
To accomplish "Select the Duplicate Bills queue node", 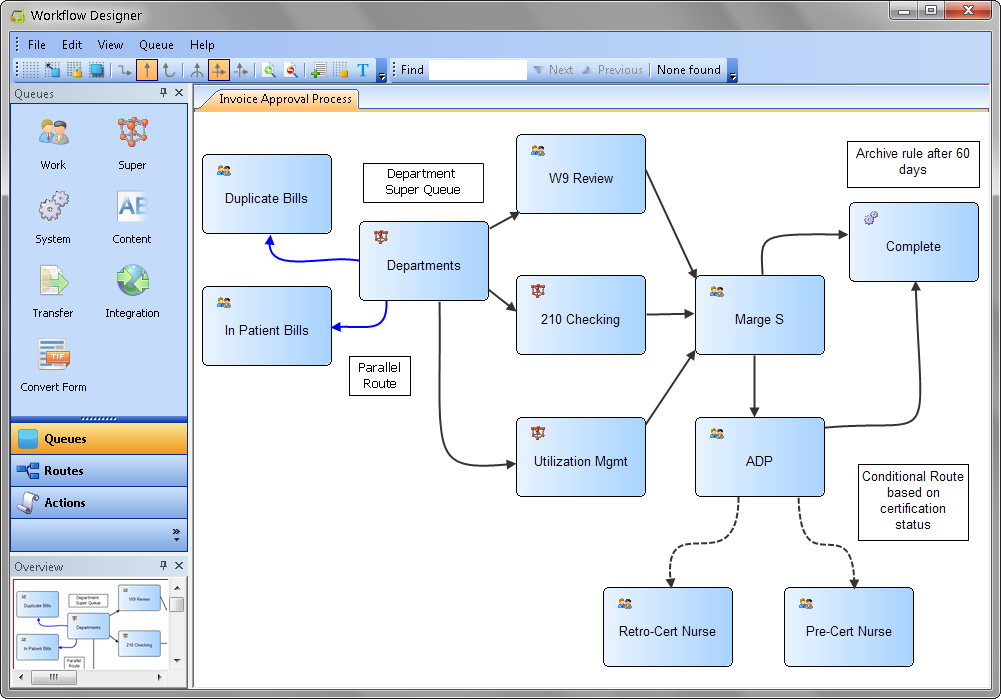I will pos(267,194).
